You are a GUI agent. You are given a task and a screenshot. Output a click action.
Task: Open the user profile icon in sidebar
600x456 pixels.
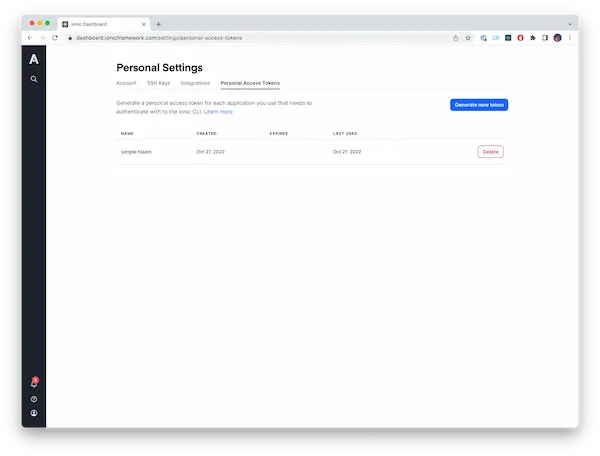34,413
